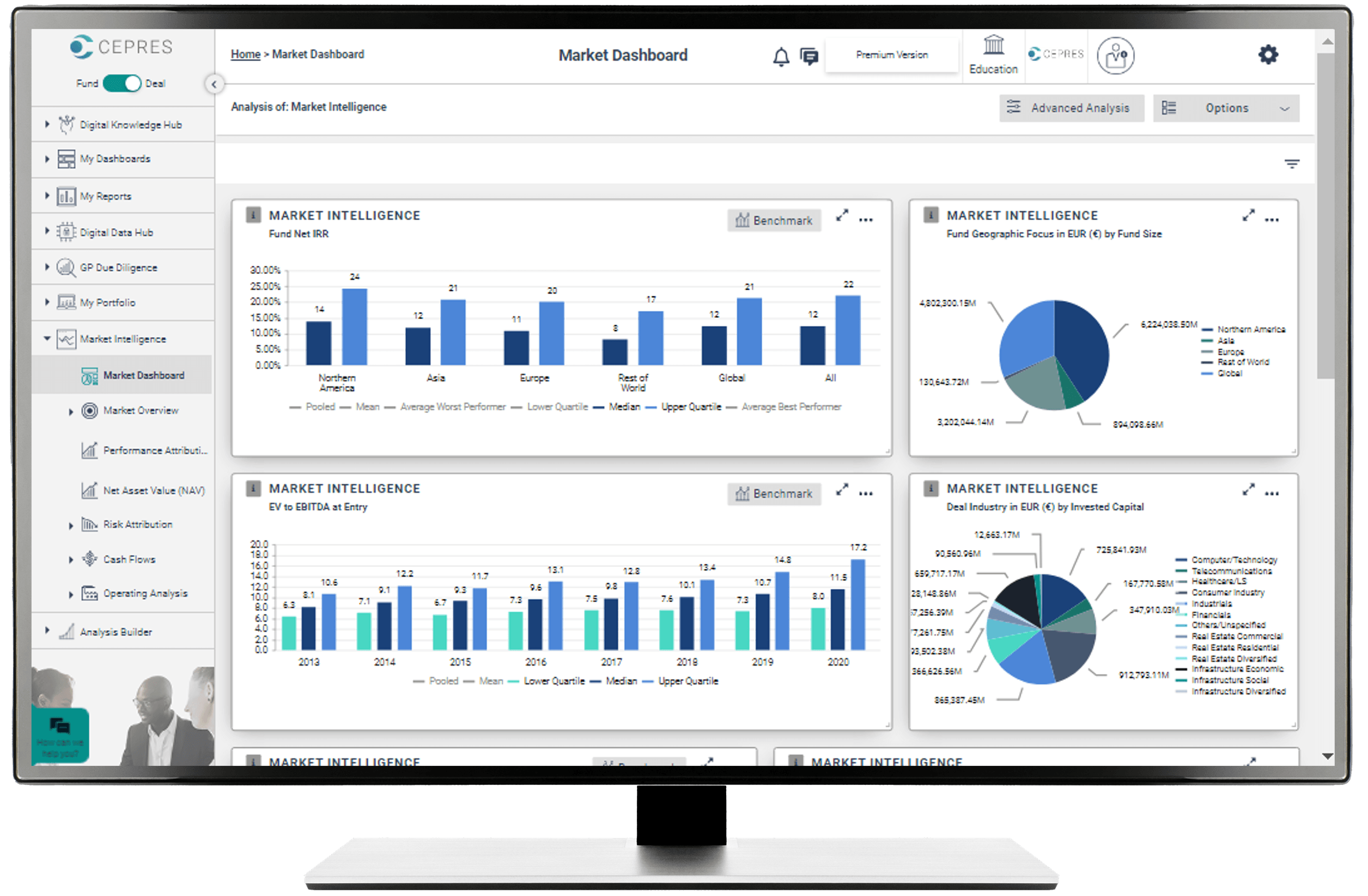Collapse the sidebar with the chevron button
1368x896 pixels.
point(214,84)
